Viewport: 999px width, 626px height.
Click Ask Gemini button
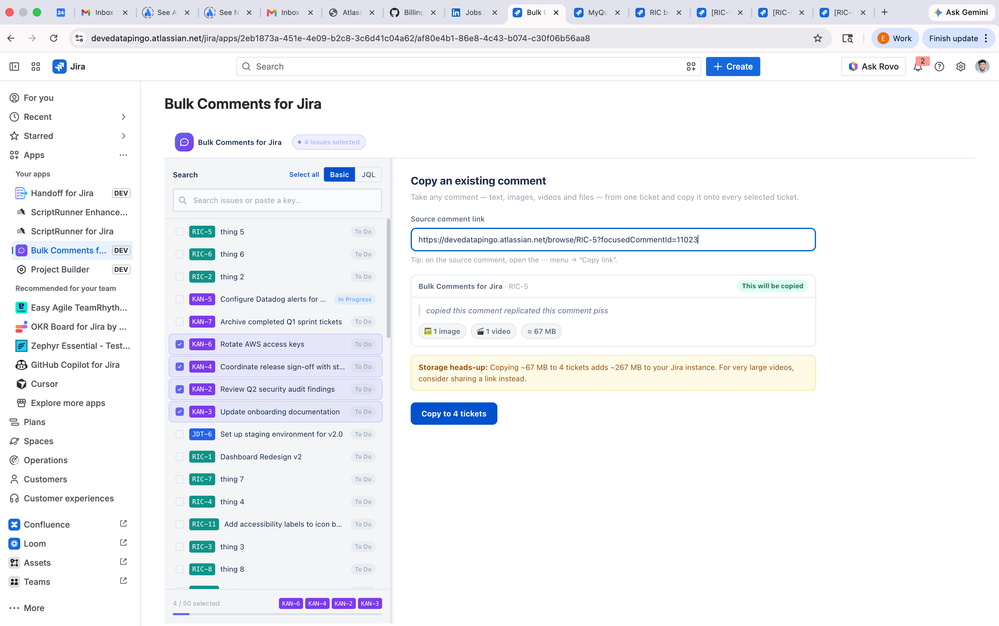click(961, 12)
